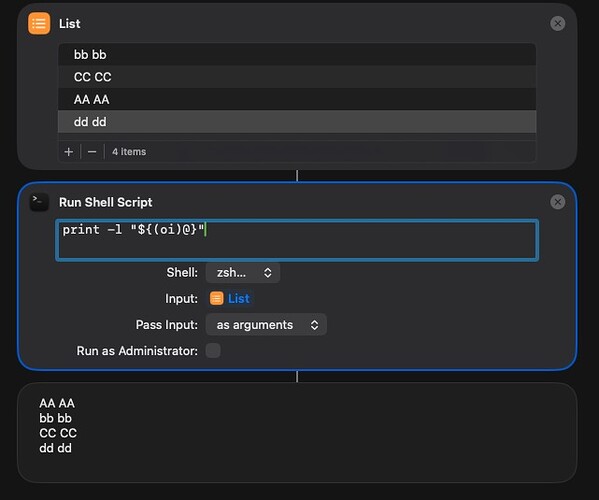Click inside the shell script text field
The height and width of the screenshot is (500, 599).
[x=297, y=240]
